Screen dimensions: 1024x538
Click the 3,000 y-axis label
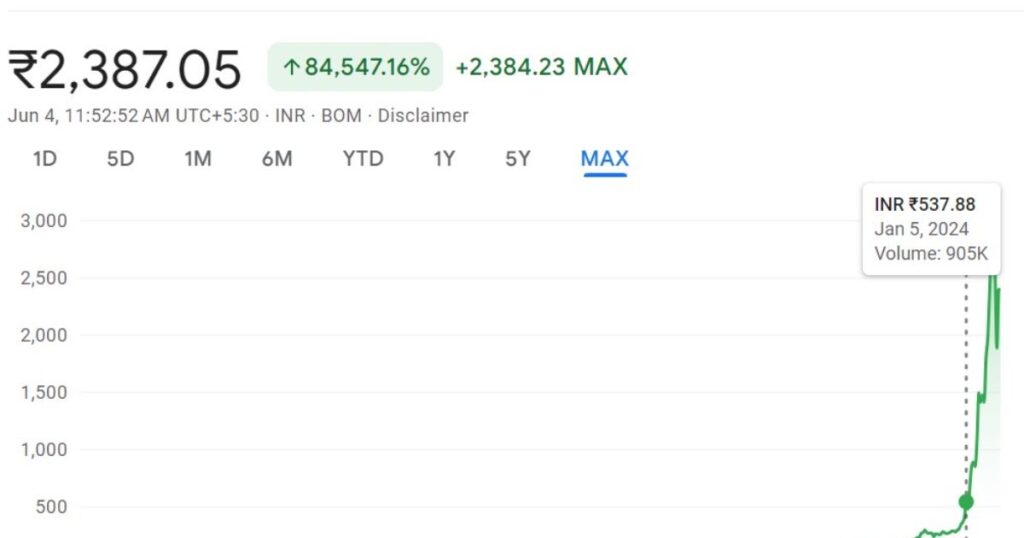tap(44, 221)
